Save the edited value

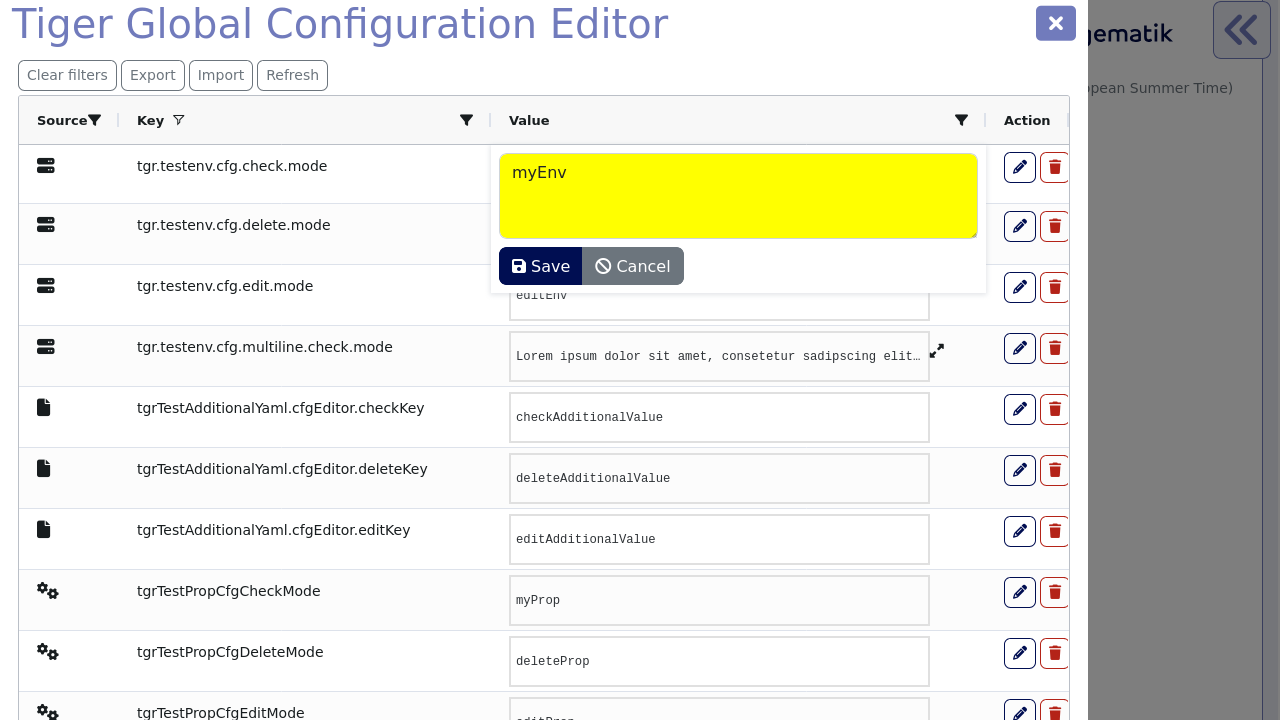pyautogui.click(x=541, y=266)
